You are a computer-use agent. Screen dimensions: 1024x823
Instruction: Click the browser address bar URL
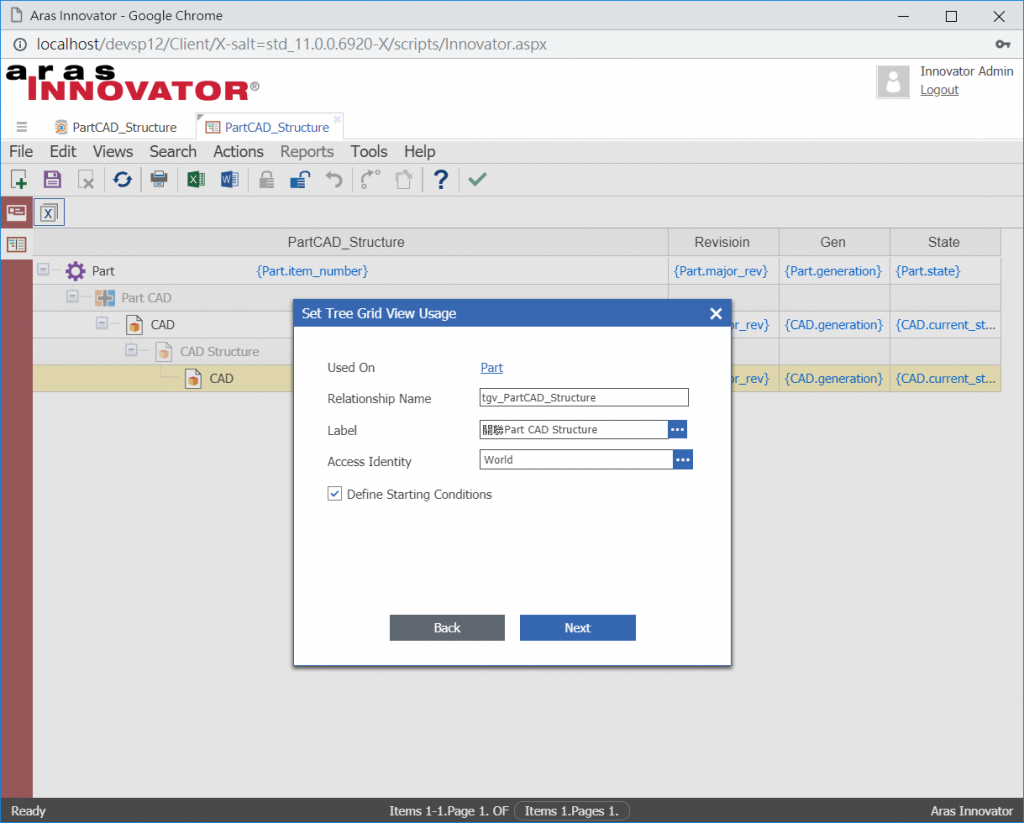[292, 44]
